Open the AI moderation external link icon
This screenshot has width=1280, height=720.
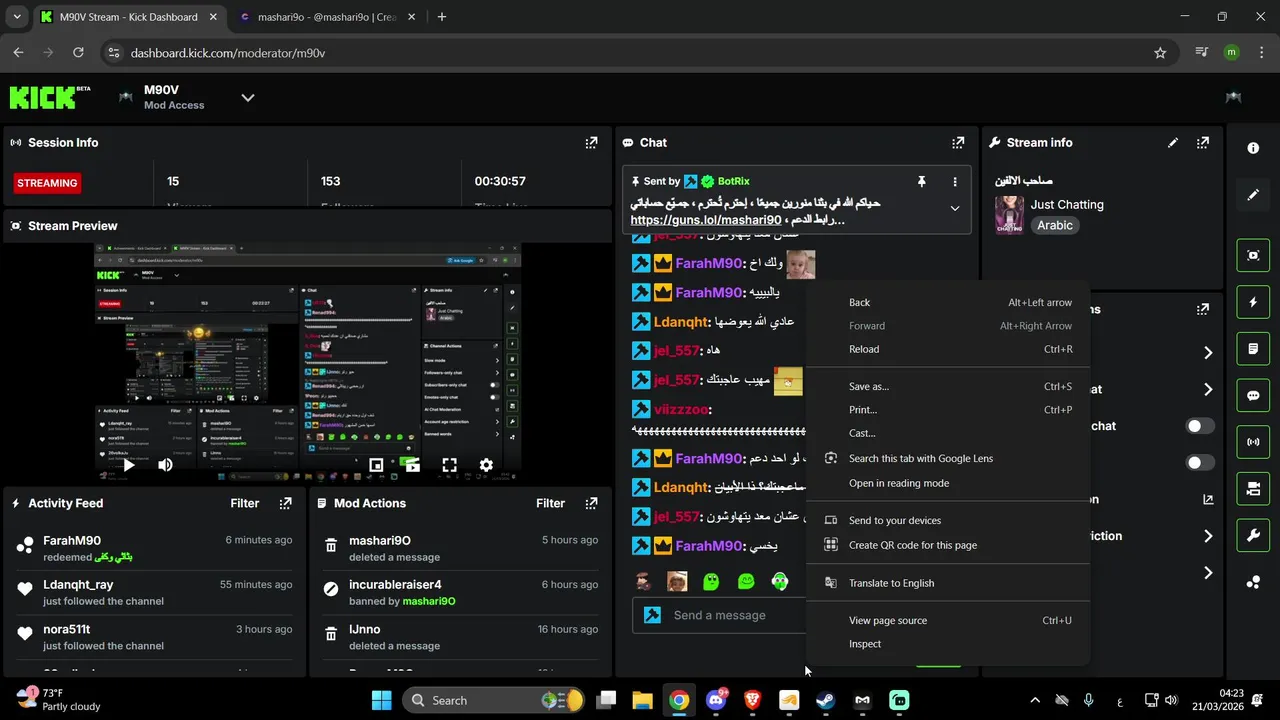coord(1208,499)
